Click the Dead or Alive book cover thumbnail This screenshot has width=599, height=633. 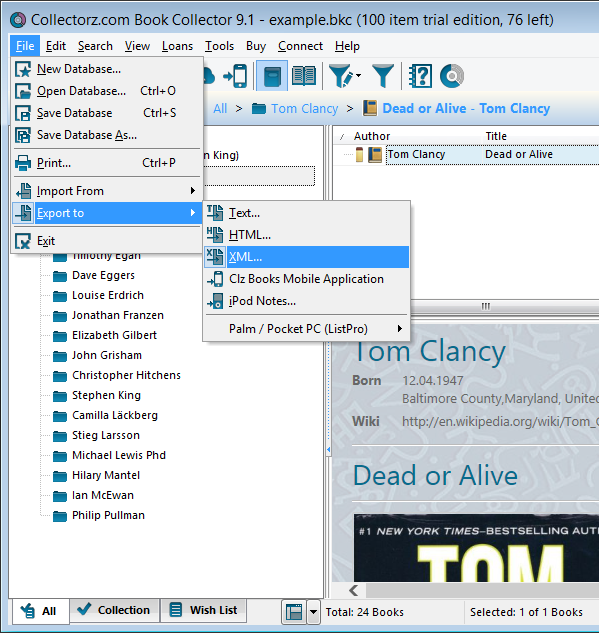[x=476, y=548]
